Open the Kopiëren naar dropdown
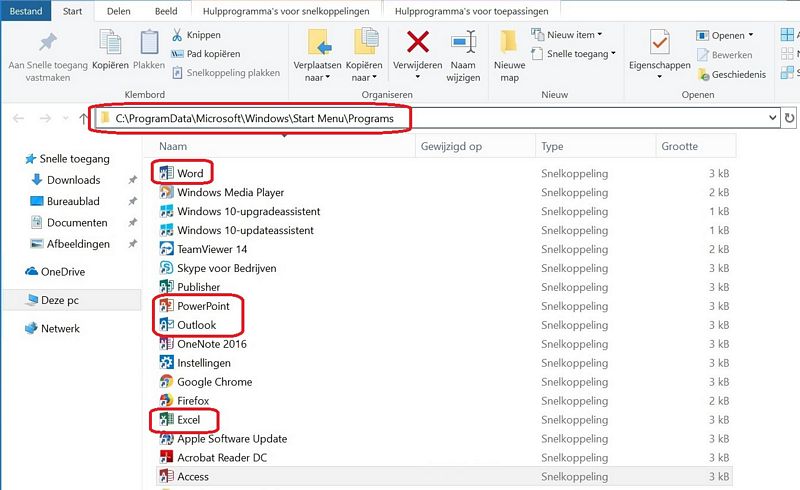 364,56
